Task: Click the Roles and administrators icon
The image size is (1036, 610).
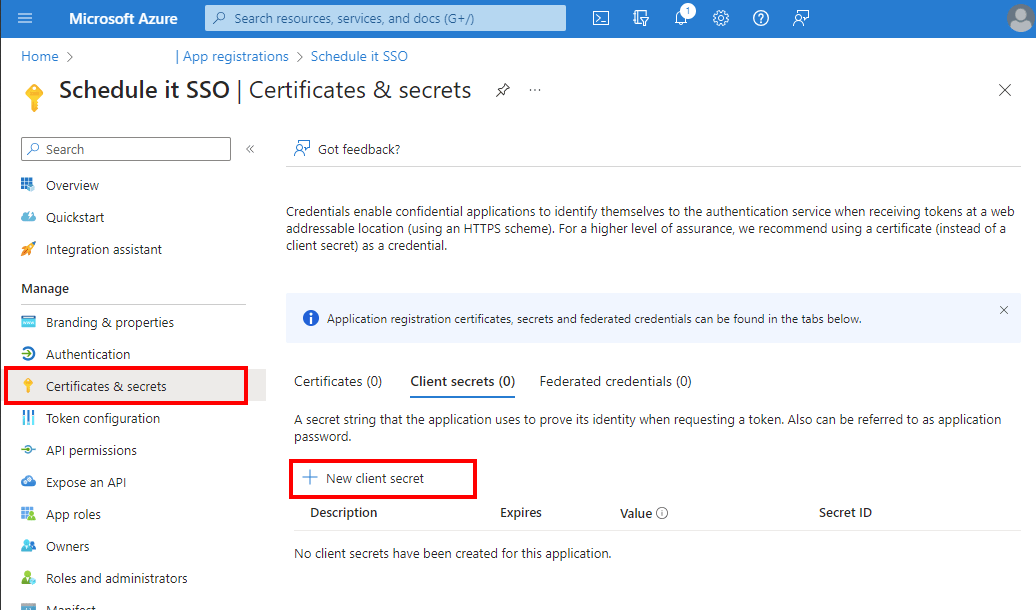Action: [x=28, y=578]
